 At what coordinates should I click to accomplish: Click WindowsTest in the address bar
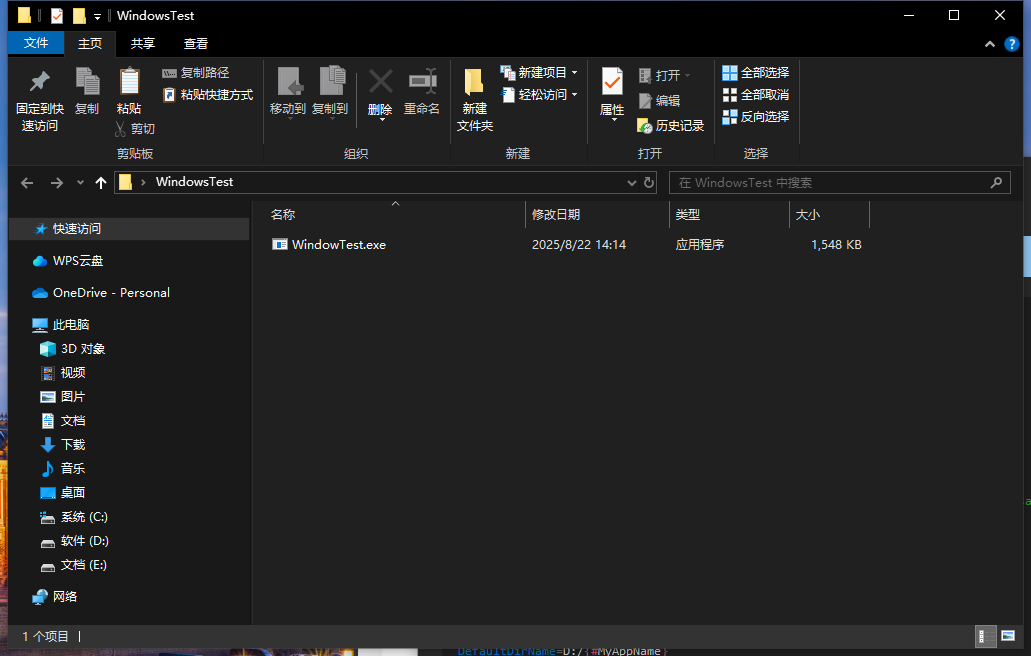click(195, 182)
